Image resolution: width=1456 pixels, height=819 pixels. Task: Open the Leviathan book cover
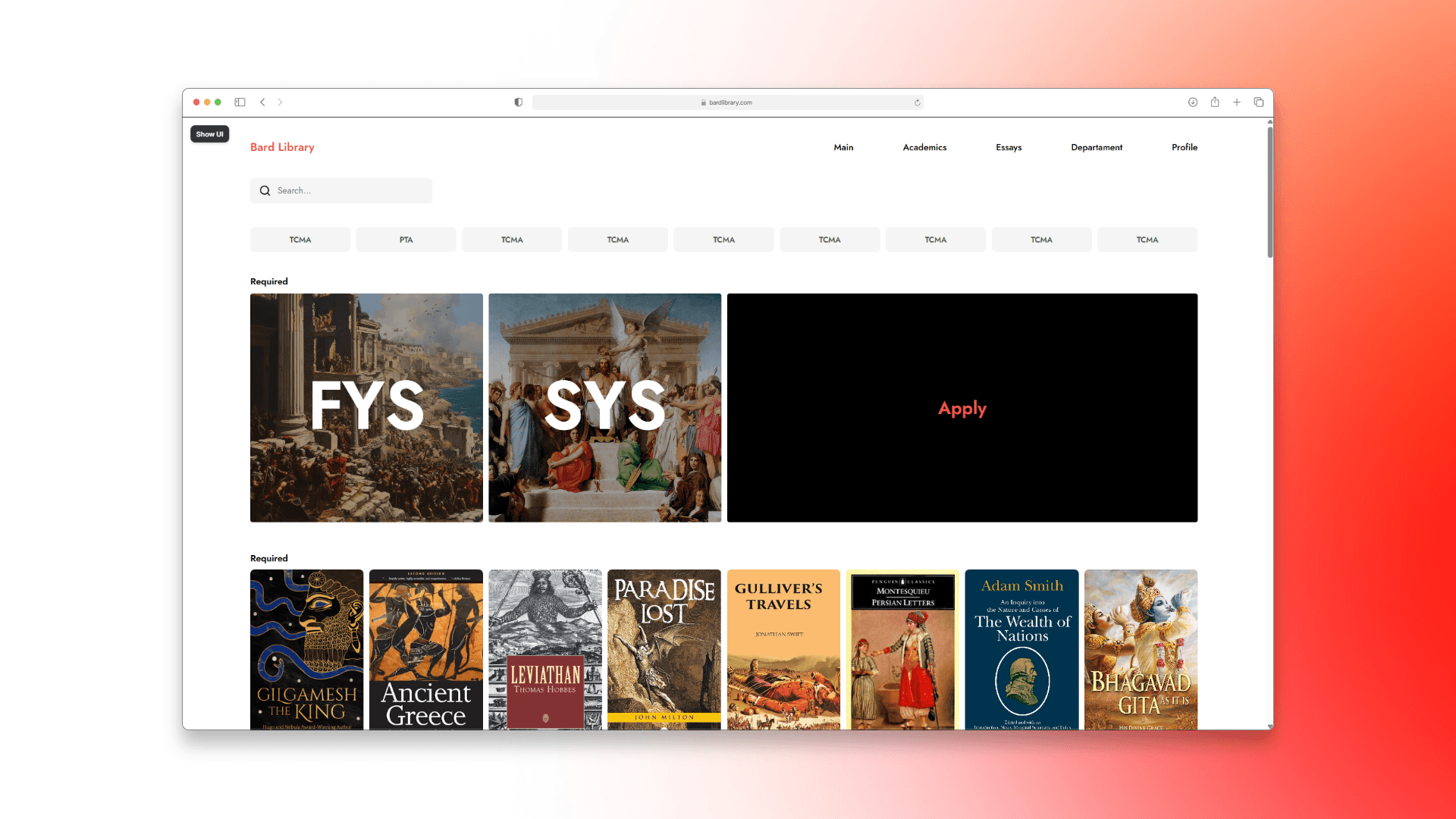545,650
